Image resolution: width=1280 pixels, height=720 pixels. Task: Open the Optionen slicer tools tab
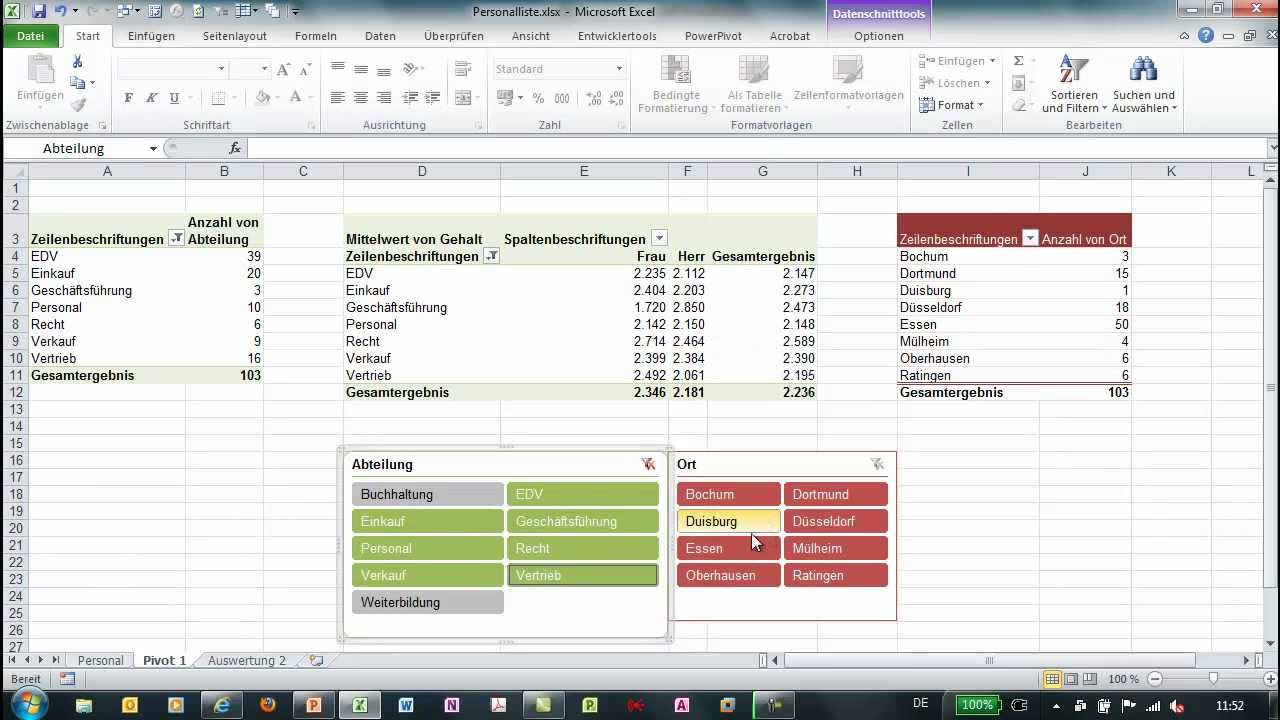[879, 36]
